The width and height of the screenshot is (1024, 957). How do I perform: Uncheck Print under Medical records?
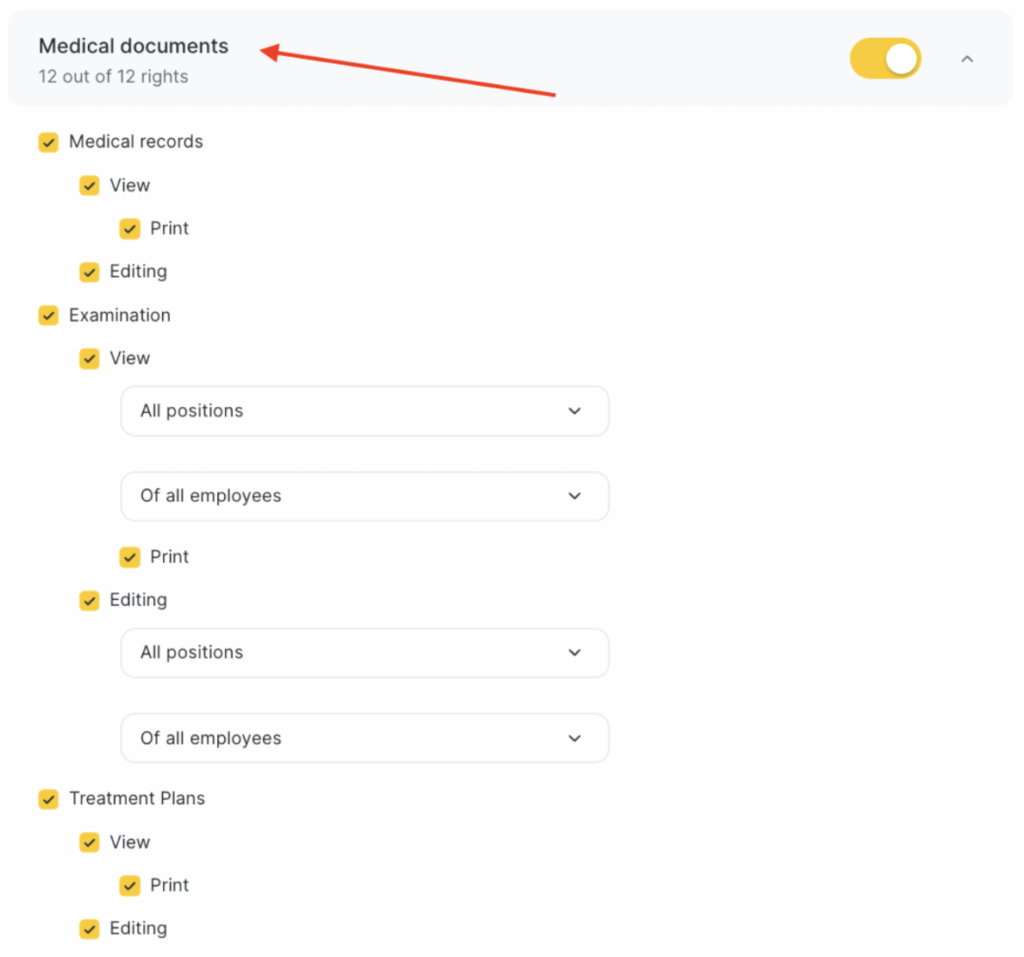(130, 229)
